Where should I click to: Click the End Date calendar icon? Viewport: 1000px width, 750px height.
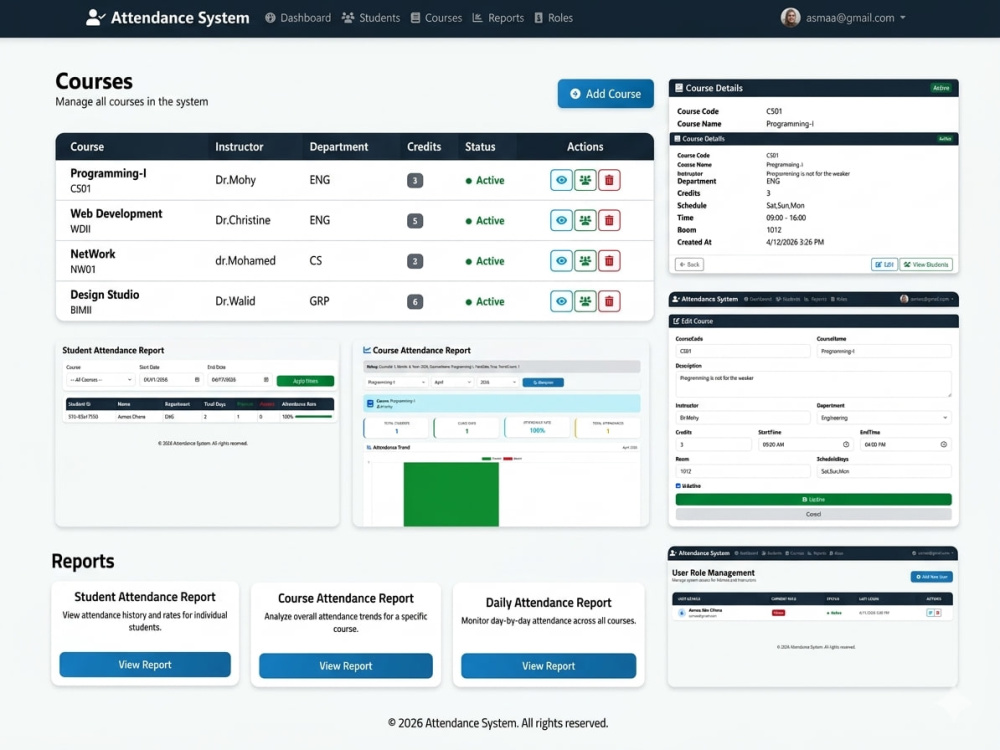click(x=266, y=379)
